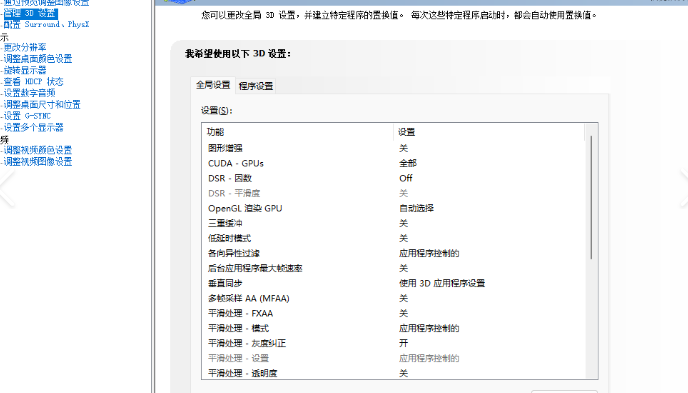688x393 pixels.
Task: Switch to the 全局设置 tab
Action: 213,85
